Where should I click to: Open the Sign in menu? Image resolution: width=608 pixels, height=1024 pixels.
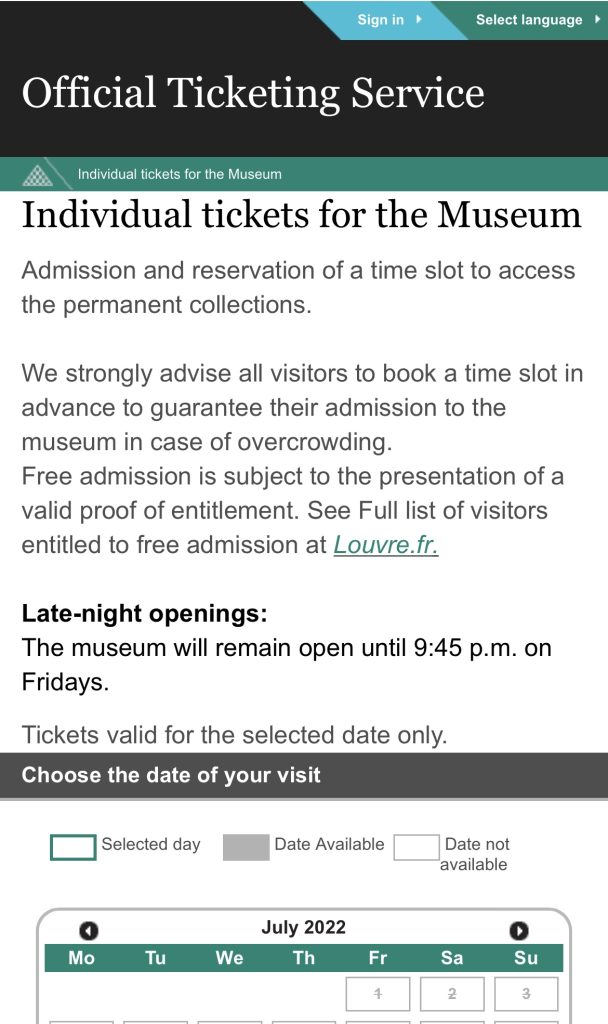point(388,20)
